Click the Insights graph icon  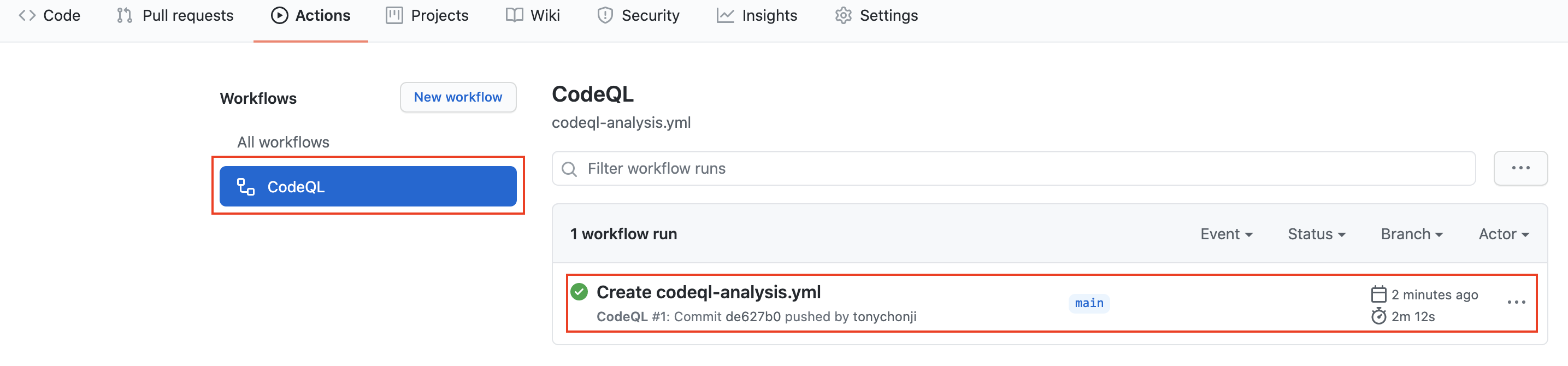tap(724, 16)
